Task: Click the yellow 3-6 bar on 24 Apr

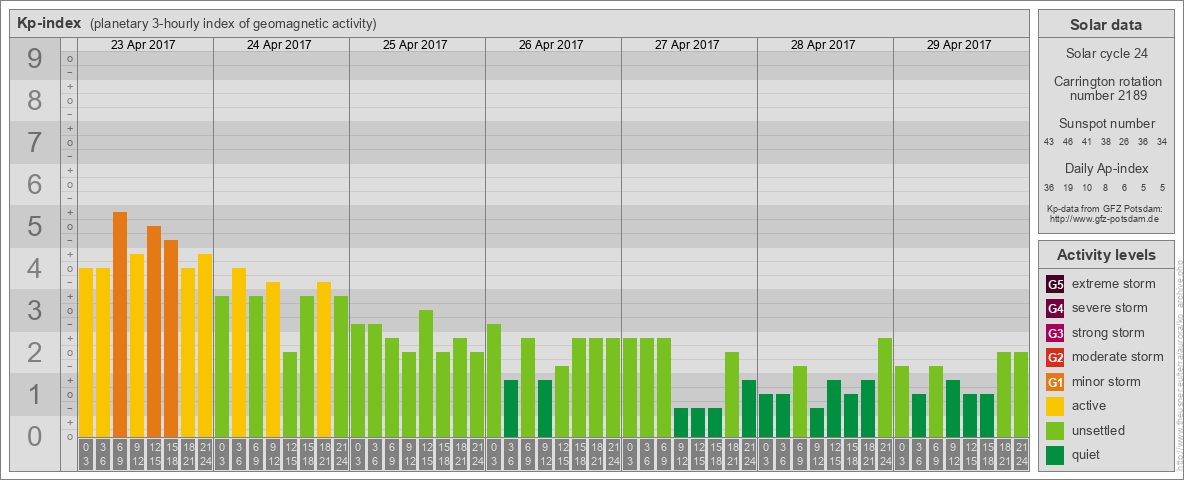Action: [239, 352]
